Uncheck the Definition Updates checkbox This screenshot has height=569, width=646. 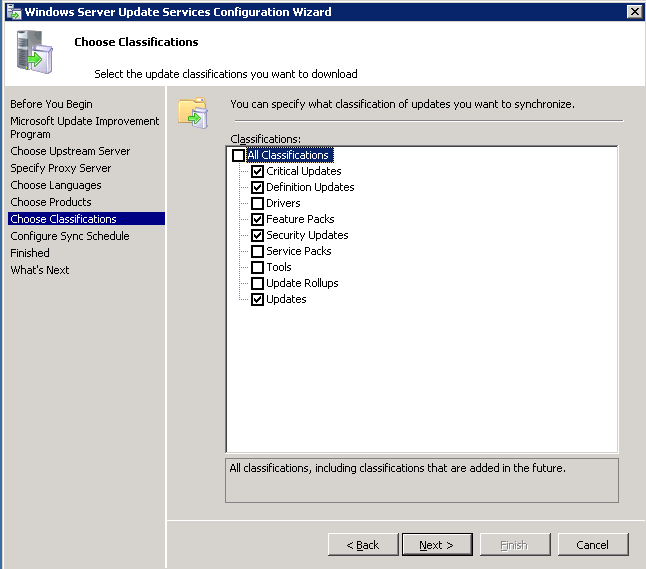(x=257, y=187)
